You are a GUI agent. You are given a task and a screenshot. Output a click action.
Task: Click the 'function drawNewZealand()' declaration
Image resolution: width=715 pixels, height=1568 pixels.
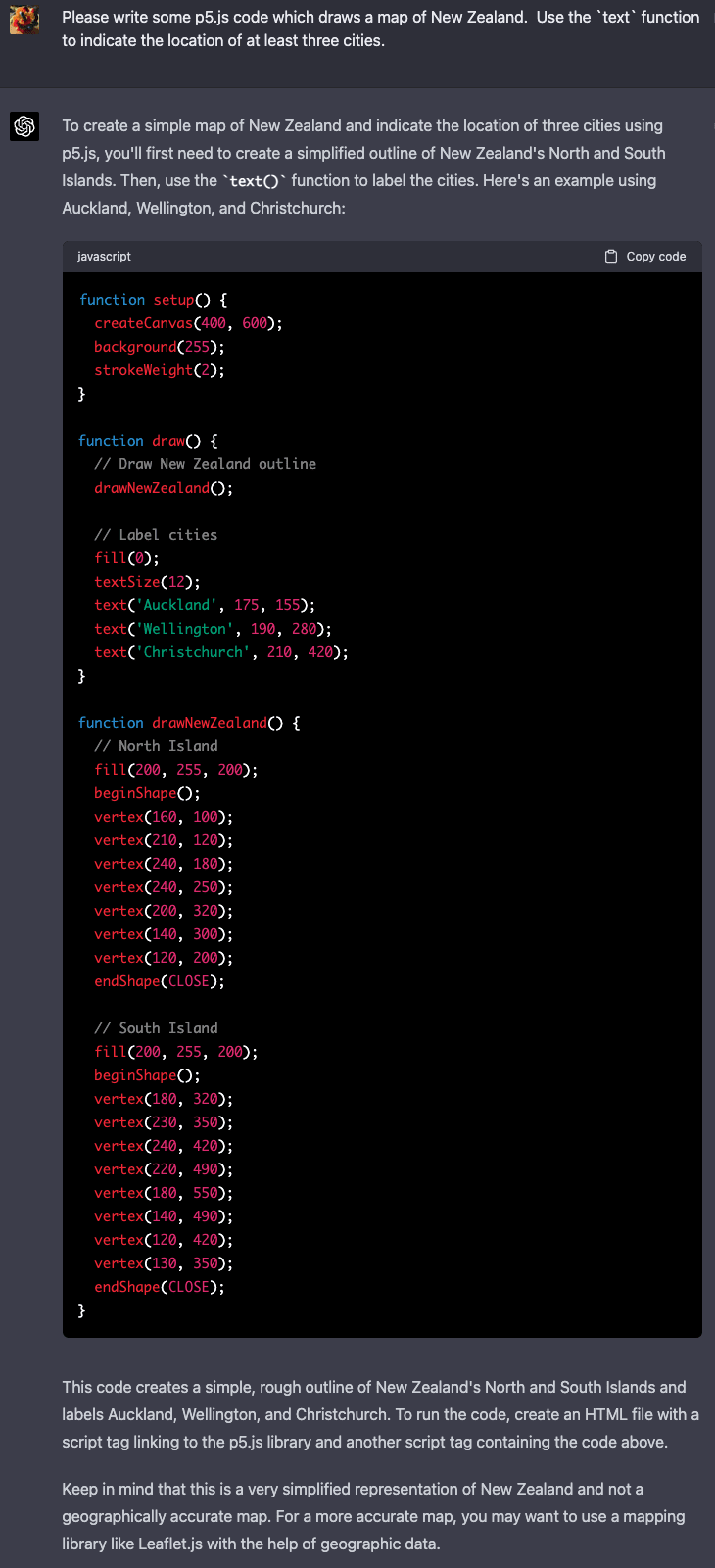(189, 723)
